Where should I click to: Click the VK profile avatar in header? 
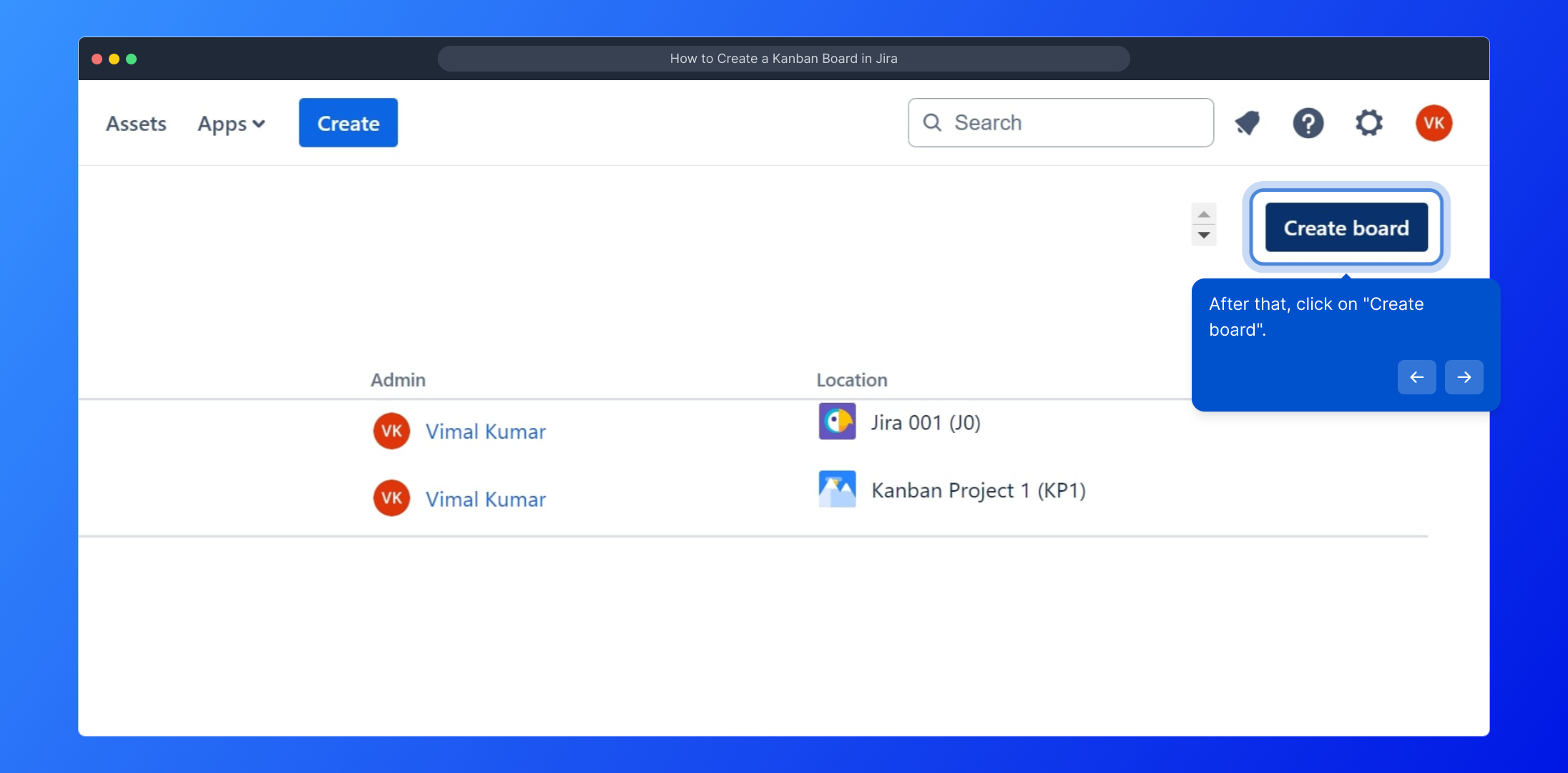pyautogui.click(x=1433, y=123)
